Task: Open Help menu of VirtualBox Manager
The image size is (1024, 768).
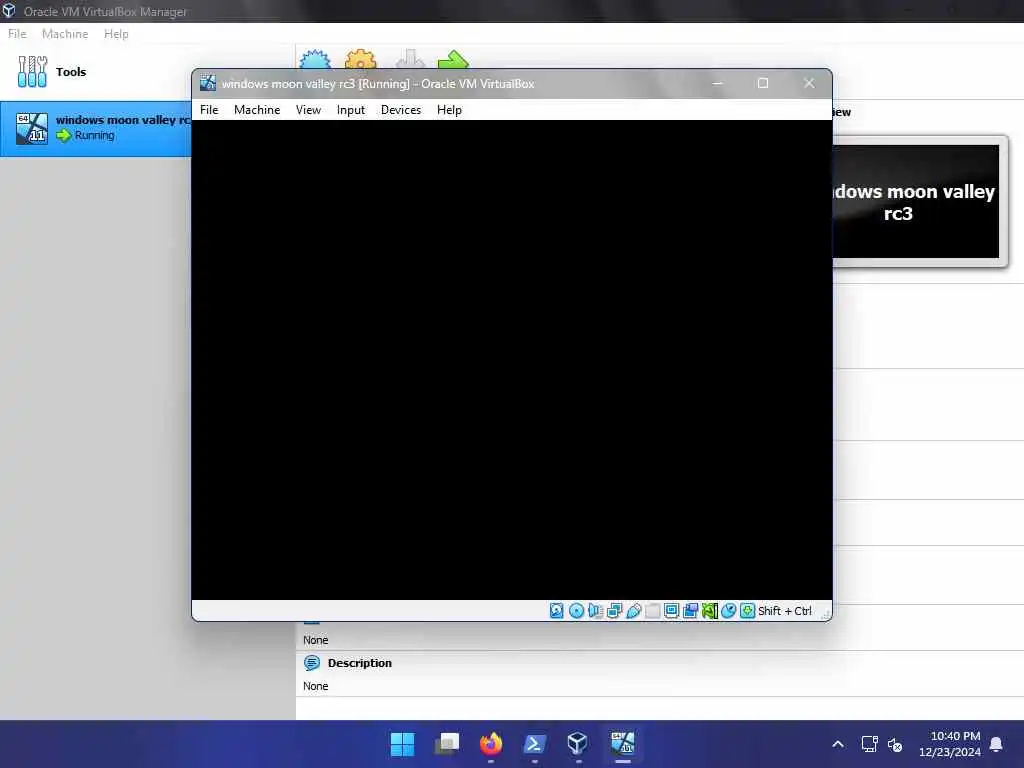Action: point(116,34)
